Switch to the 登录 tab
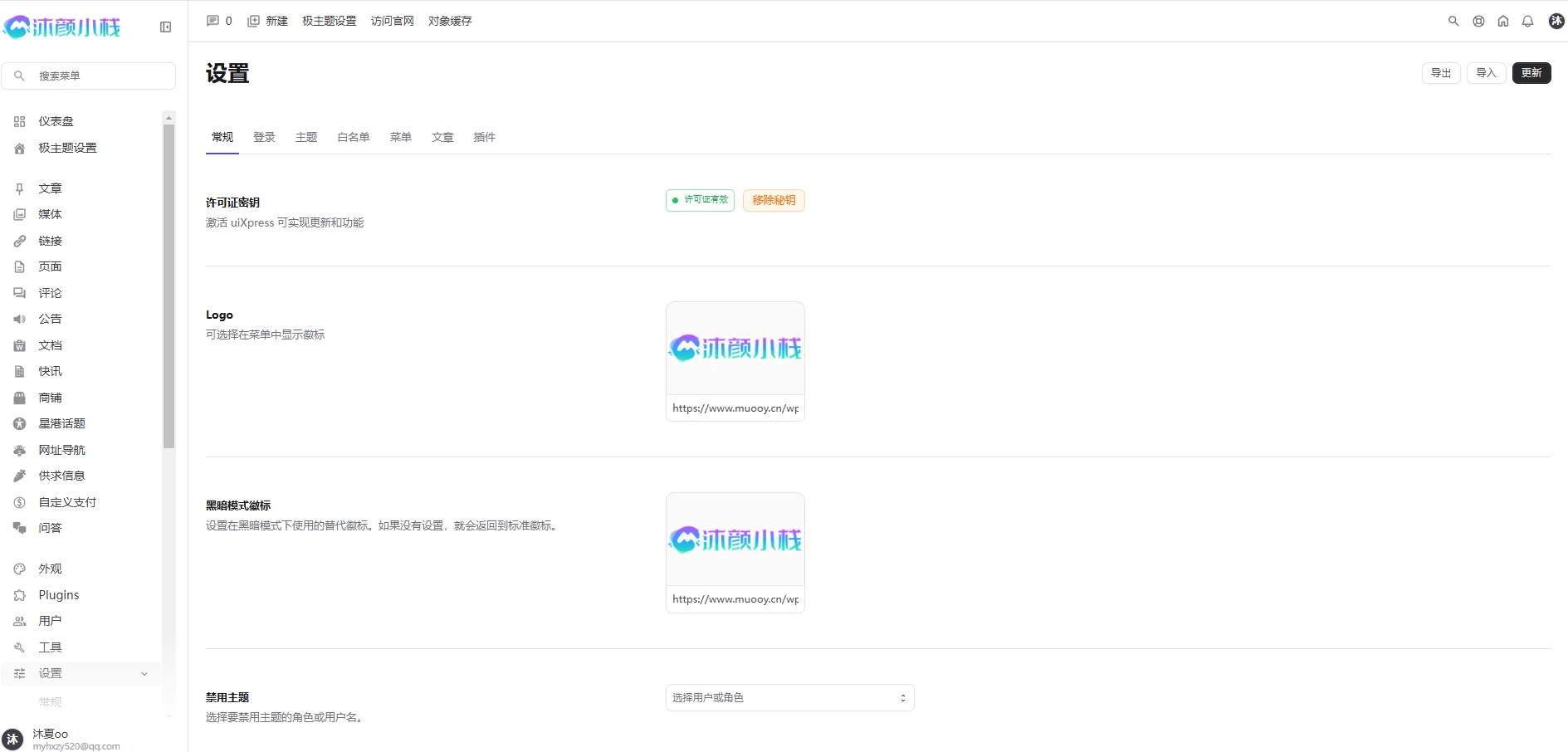Viewport: 1568px width, 752px height. [x=264, y=137]
